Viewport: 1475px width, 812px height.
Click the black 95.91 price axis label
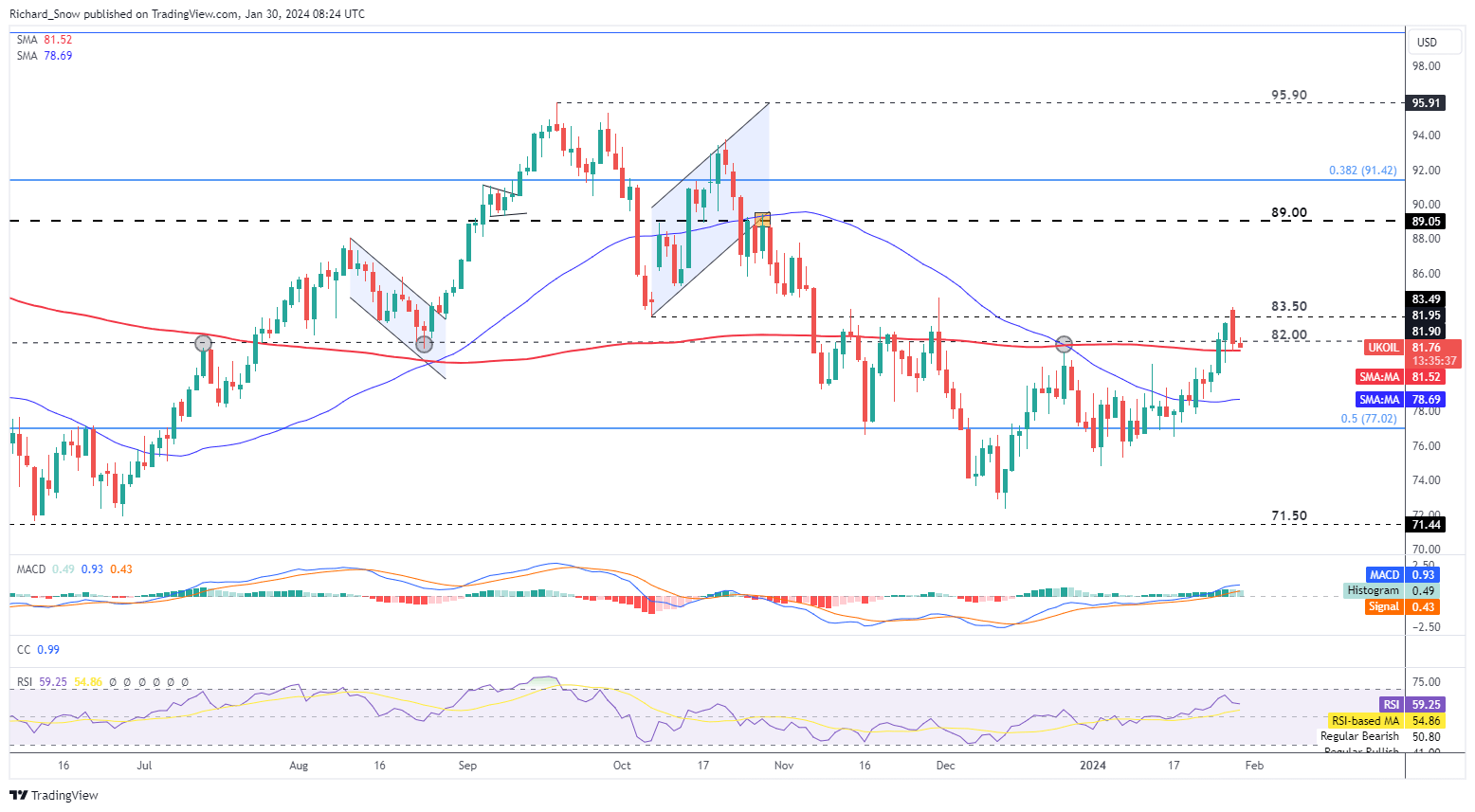[x=1426, y=102]
